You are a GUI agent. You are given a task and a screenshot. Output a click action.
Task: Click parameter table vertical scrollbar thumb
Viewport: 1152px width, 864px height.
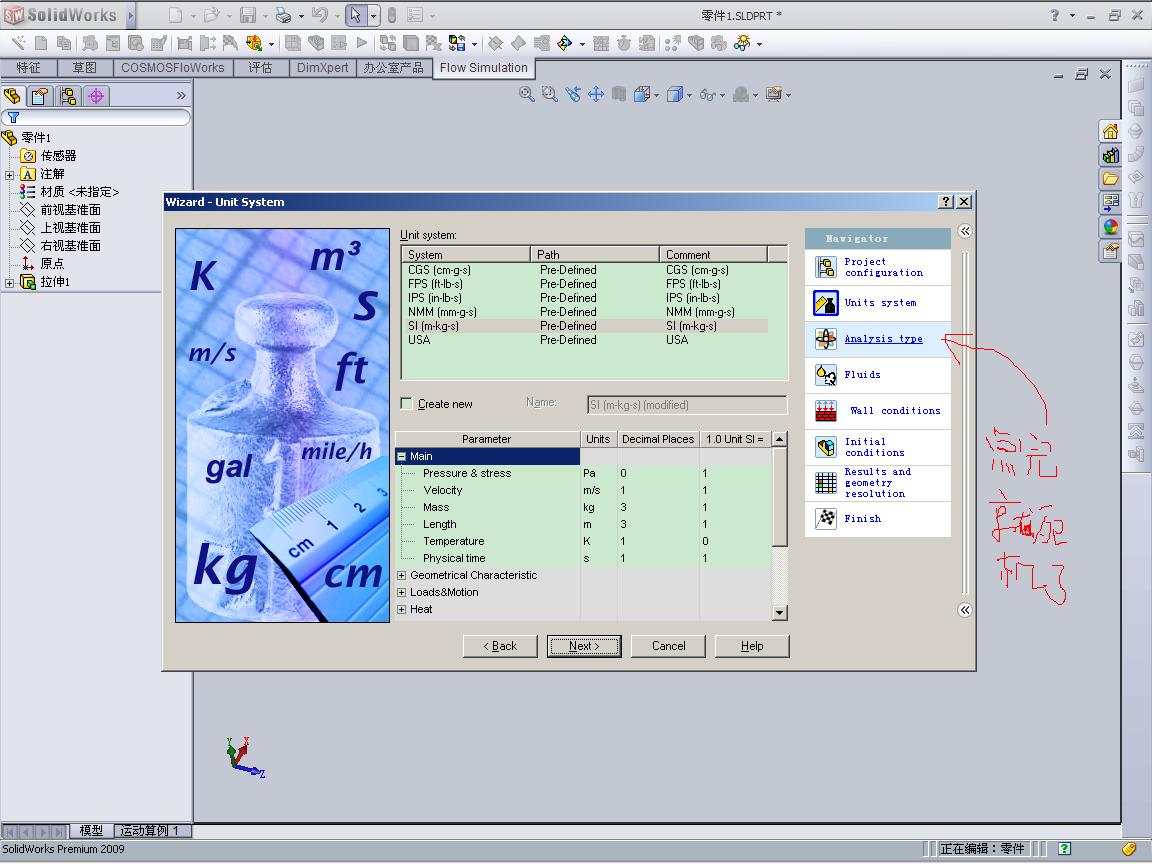point(780,497)
